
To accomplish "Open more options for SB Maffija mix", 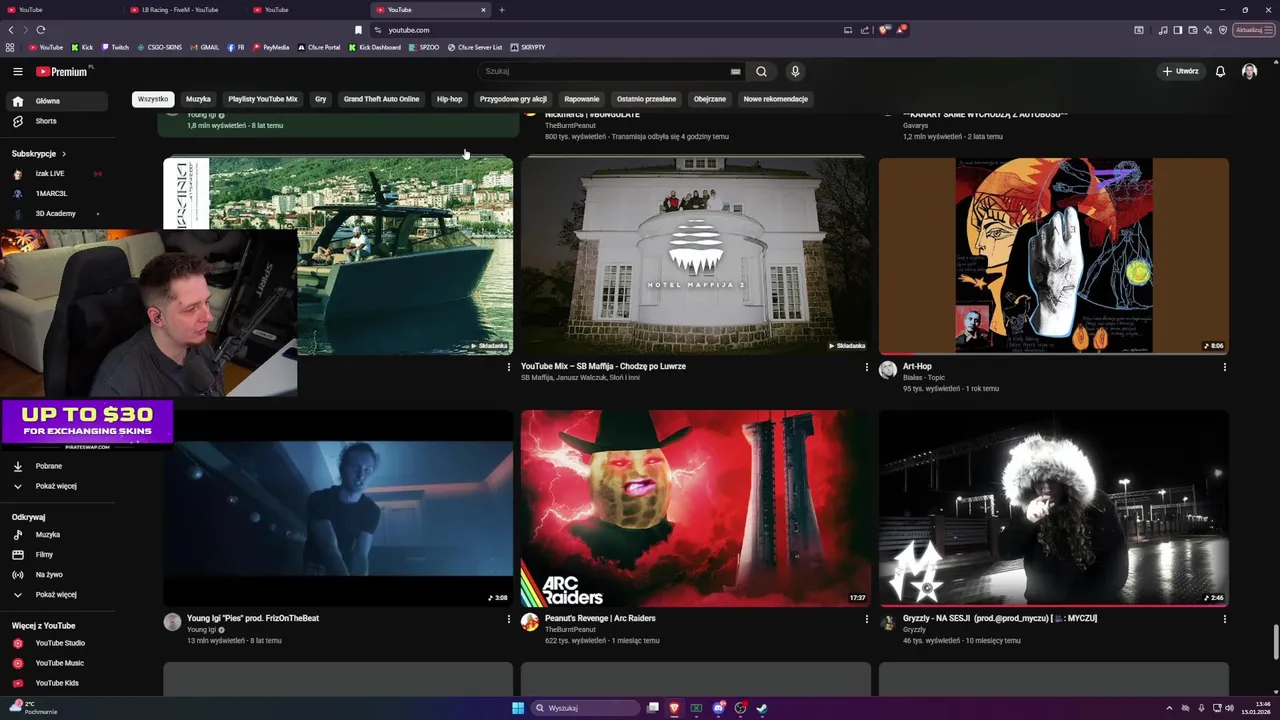I will click(866, 367).
